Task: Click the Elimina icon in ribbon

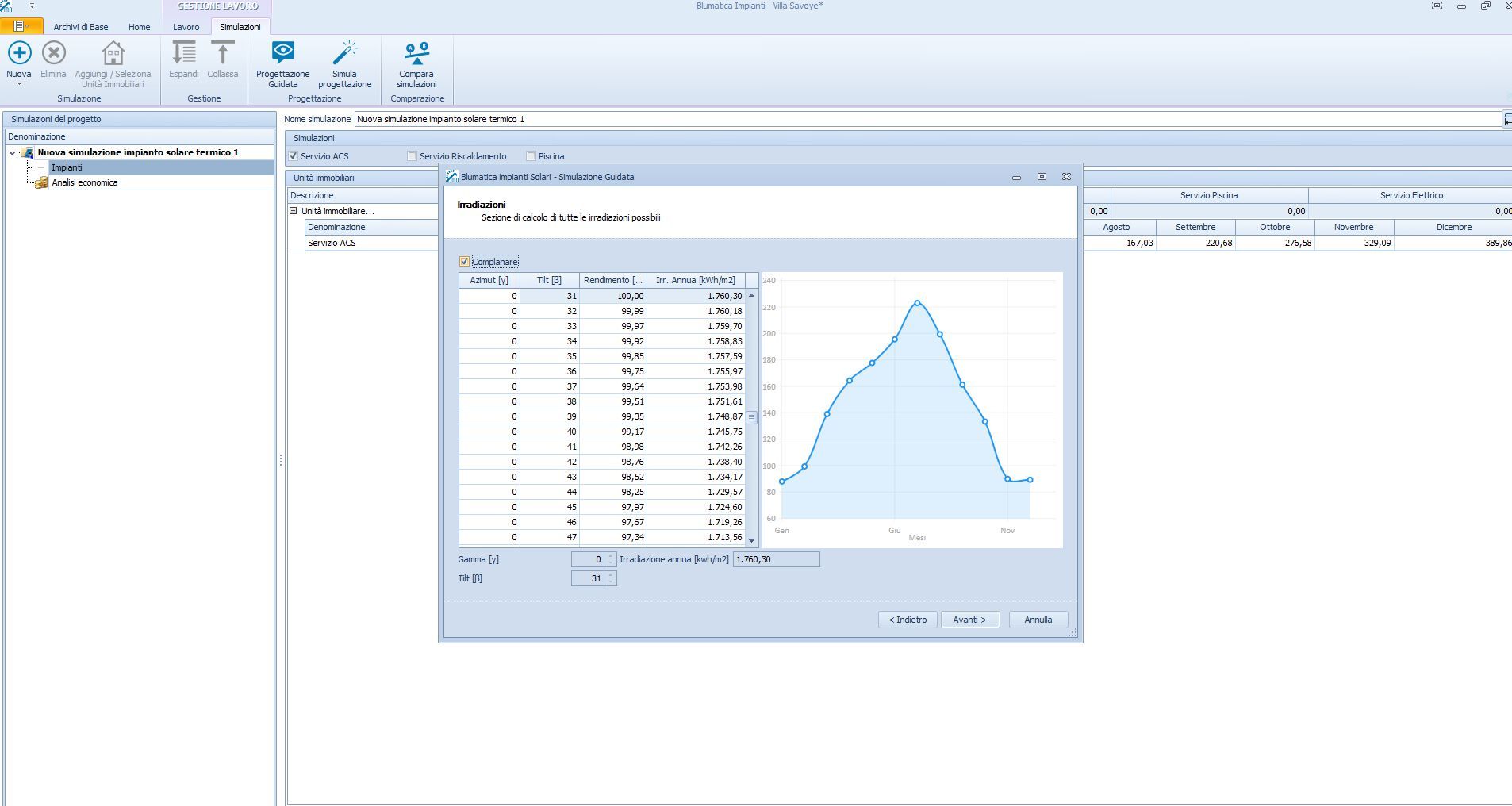Action: click(x=53, y=54)
